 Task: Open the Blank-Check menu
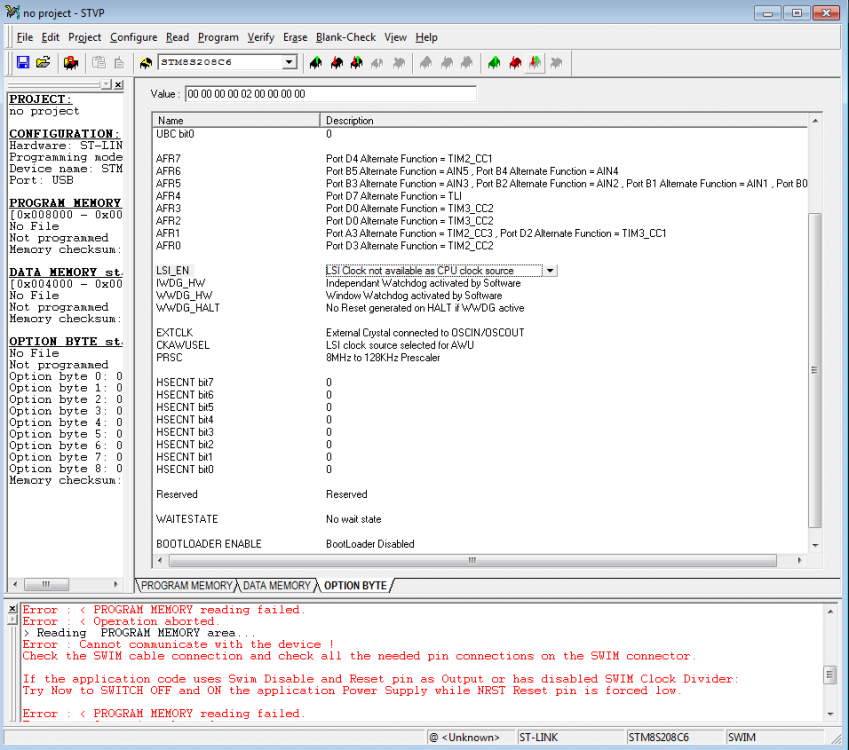[345, 37]
